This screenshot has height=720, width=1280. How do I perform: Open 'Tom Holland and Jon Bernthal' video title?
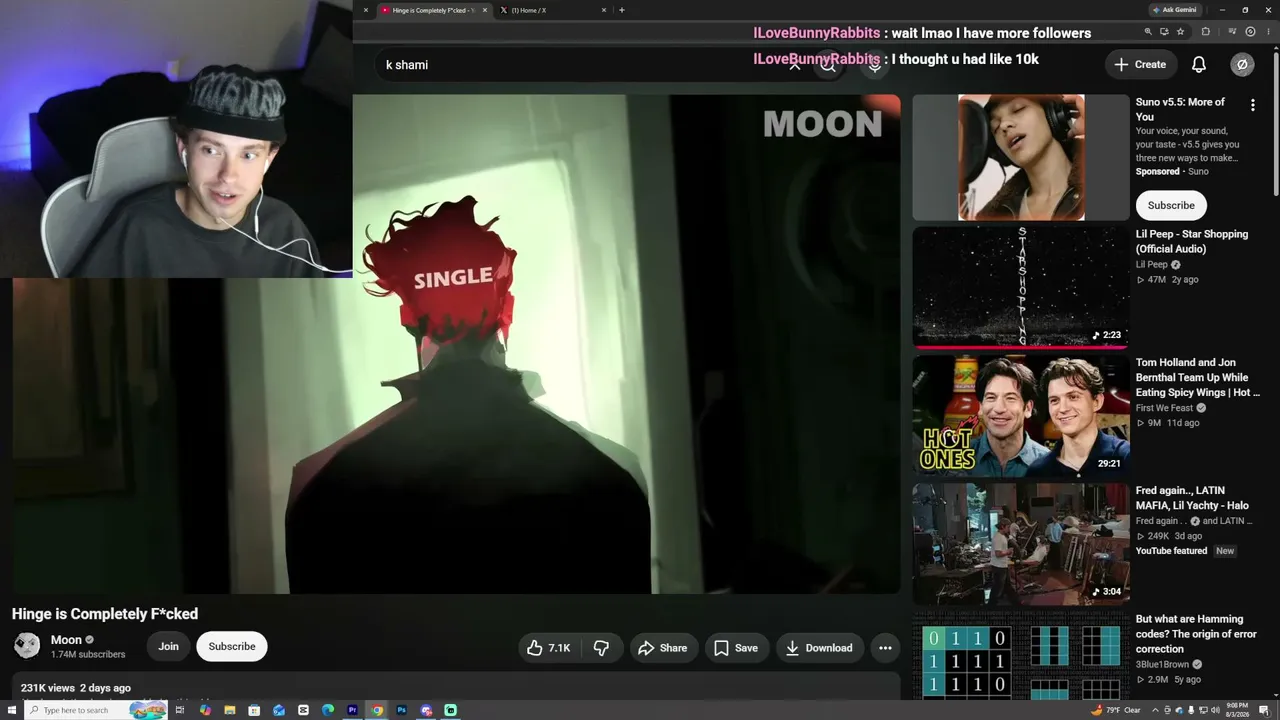click(x=1197, y=377)
